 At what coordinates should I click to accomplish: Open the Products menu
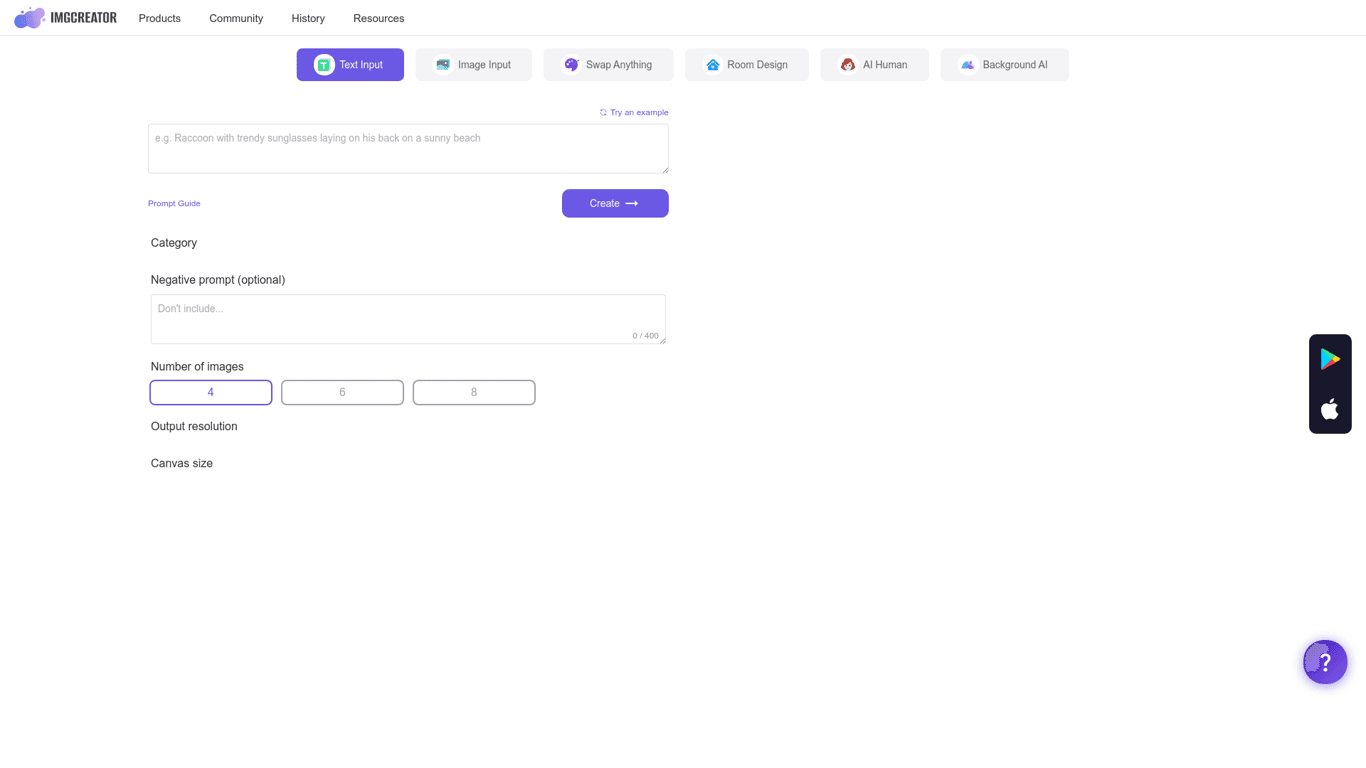(x=160, y=18)
